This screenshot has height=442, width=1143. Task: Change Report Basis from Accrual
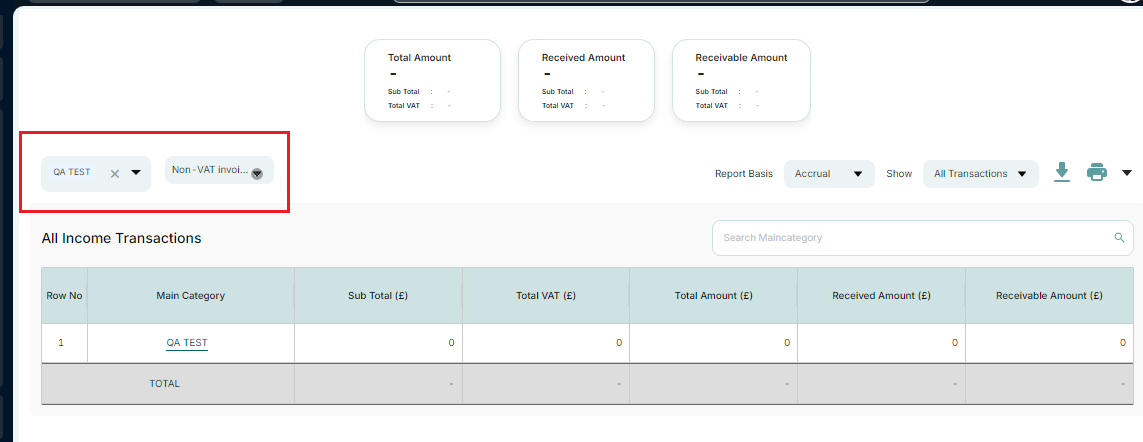pos(829,174)
